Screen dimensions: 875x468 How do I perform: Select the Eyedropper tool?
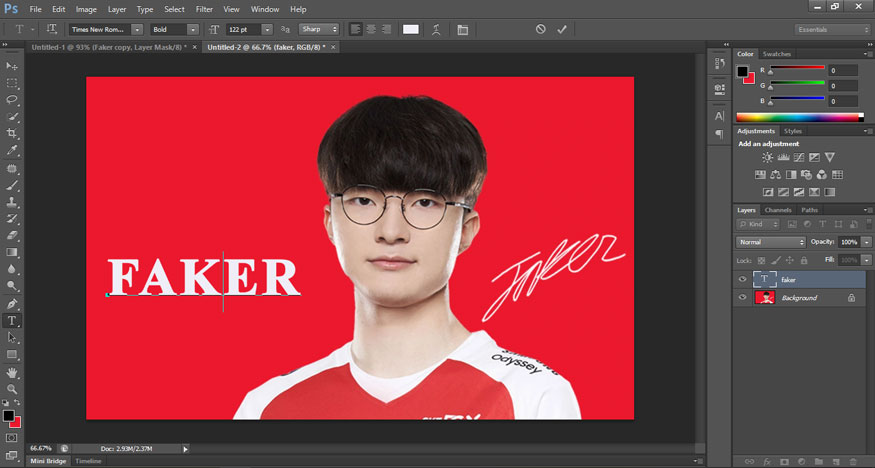(x=12, y=150)
